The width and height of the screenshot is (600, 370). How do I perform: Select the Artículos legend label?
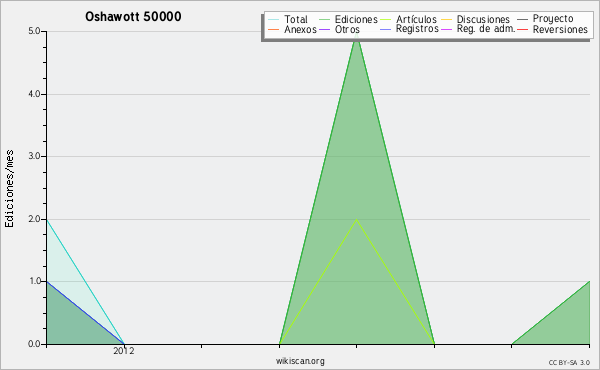coord(416,19)
